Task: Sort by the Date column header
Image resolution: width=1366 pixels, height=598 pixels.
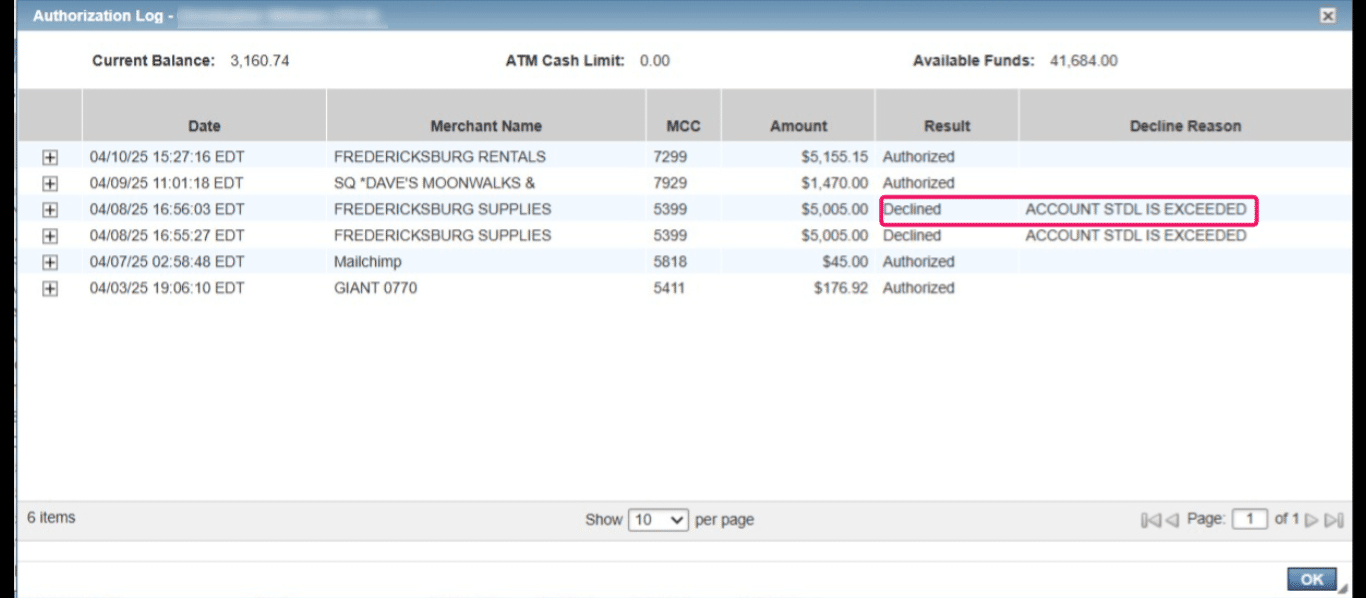Action: (x=204, y=126)
